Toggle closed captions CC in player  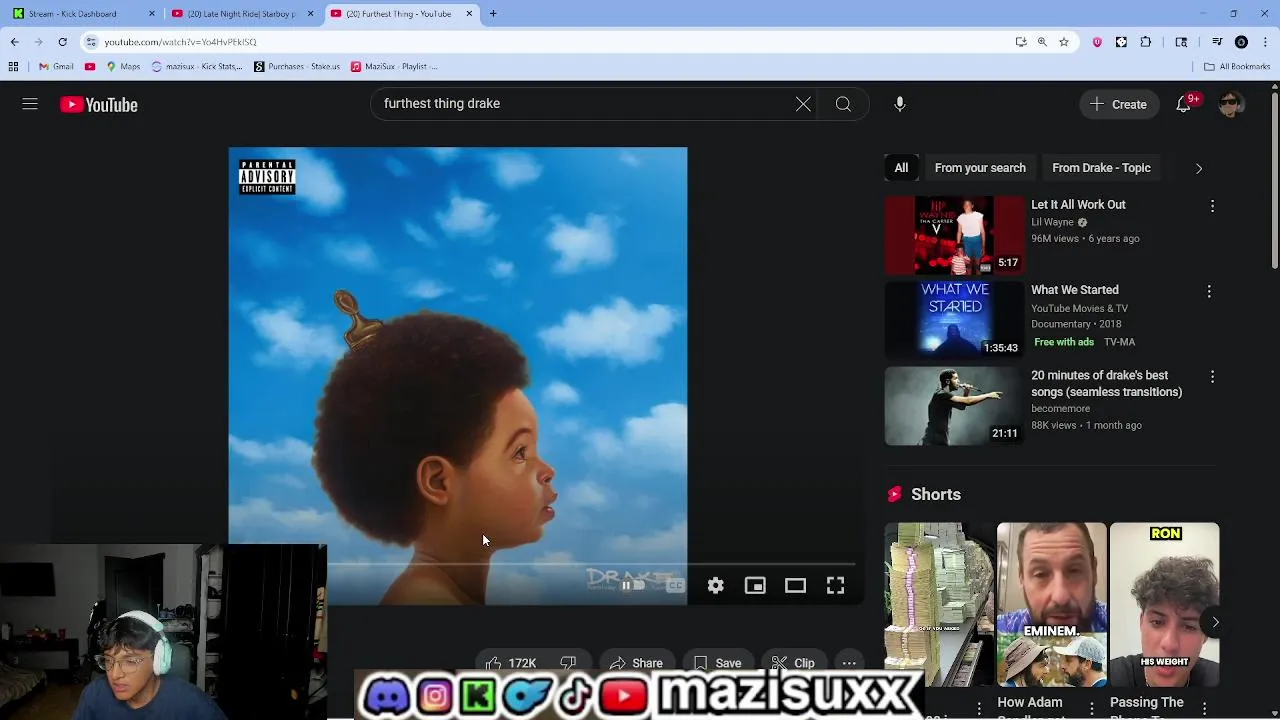pyautogui.click(x=676, y=586)
